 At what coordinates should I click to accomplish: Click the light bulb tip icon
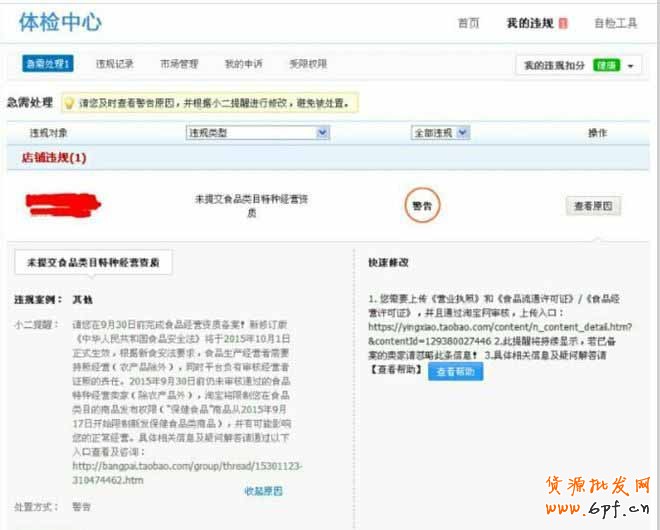pos(69,103)
